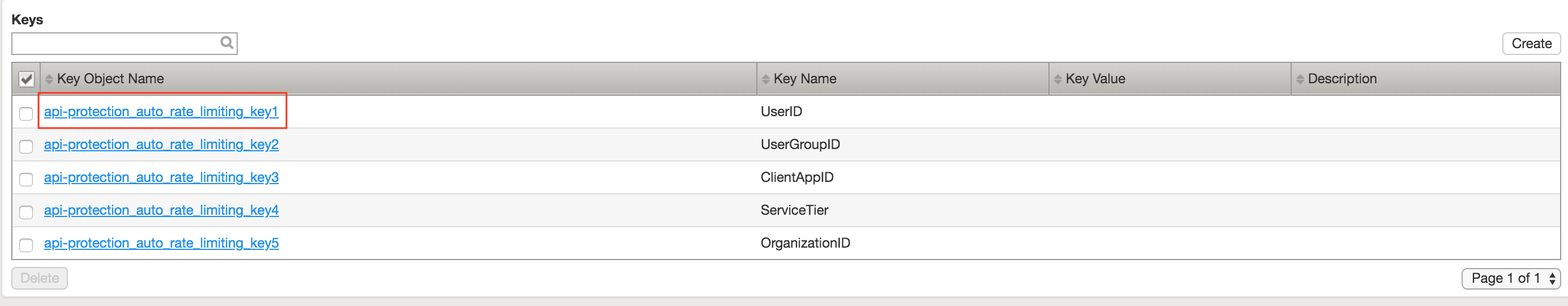Sort by Key Name arrows
The width and height of the screenshot is (1568, 306).
tap(766, 79)
